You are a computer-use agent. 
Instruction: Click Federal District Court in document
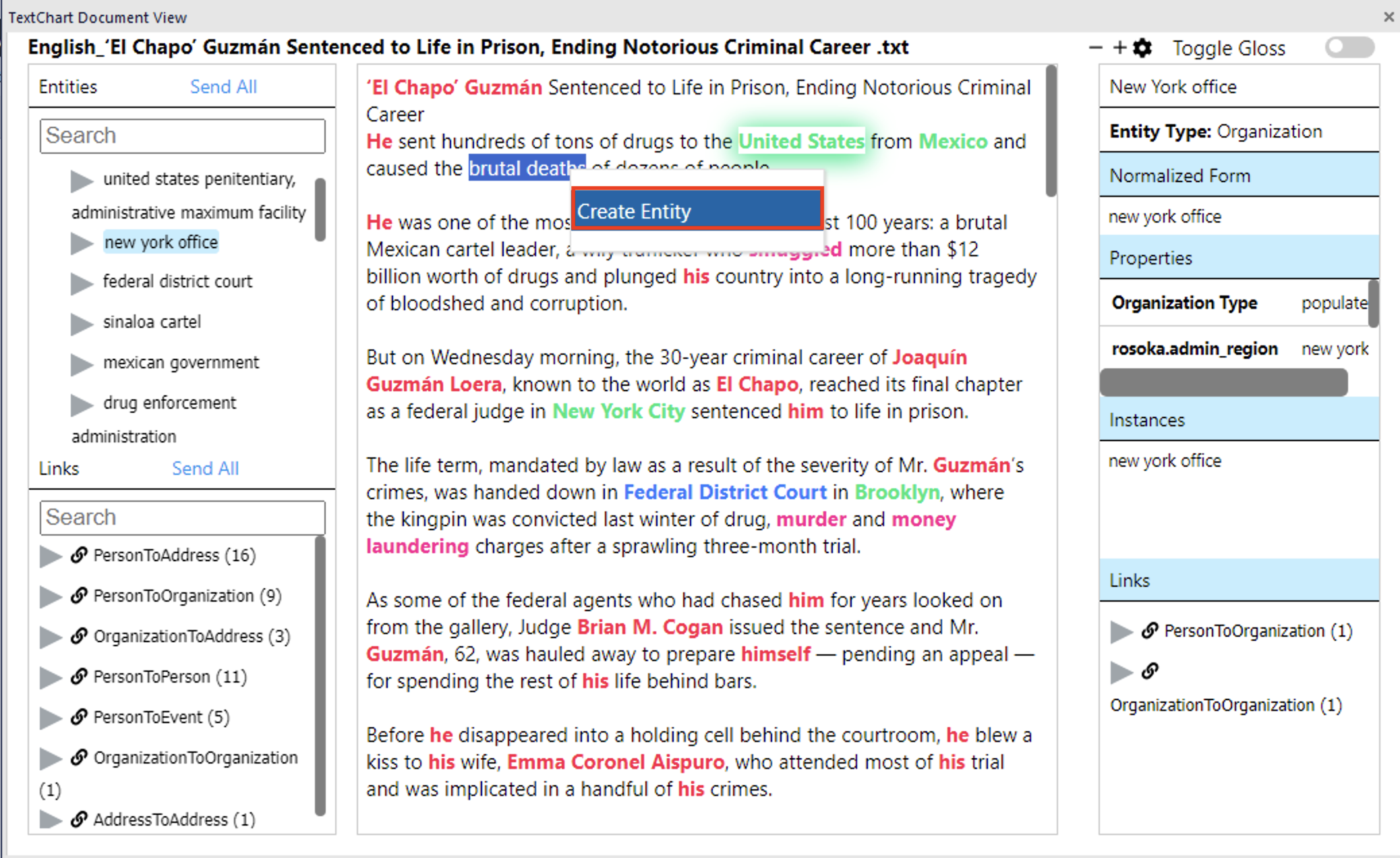click(725, 492)
